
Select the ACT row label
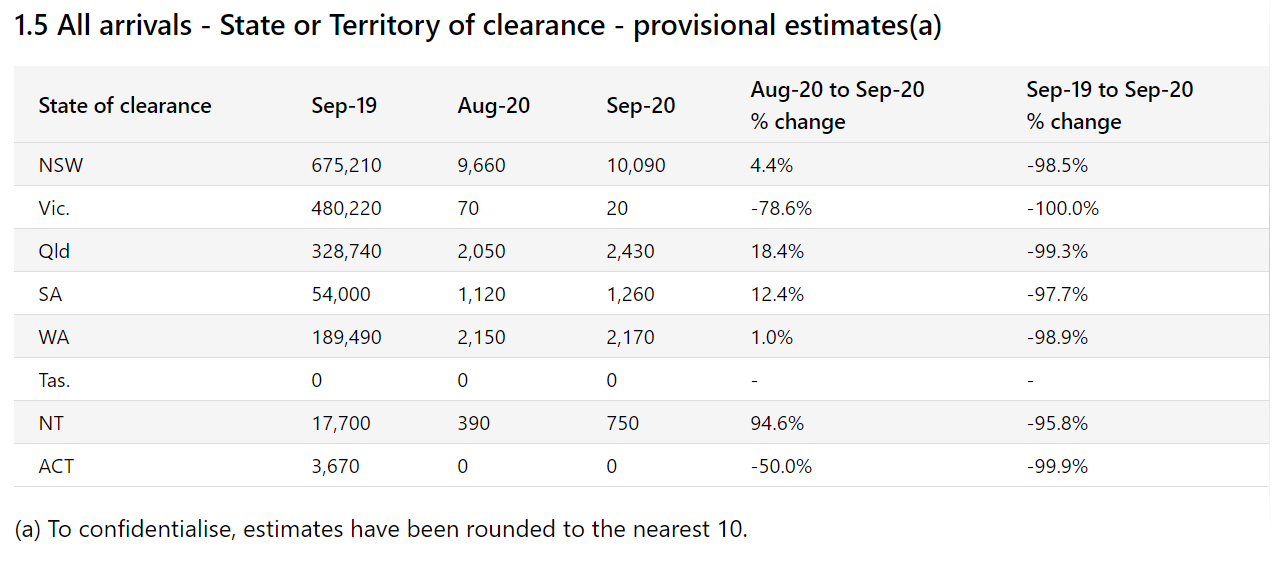(x=57, y=467)
